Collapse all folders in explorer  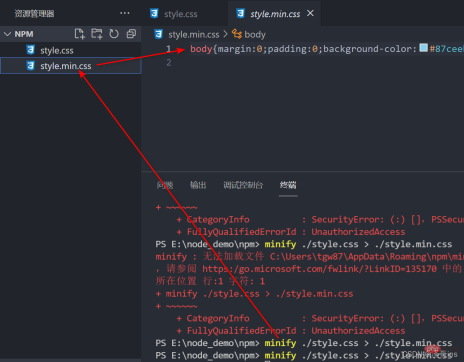point(131,34)
